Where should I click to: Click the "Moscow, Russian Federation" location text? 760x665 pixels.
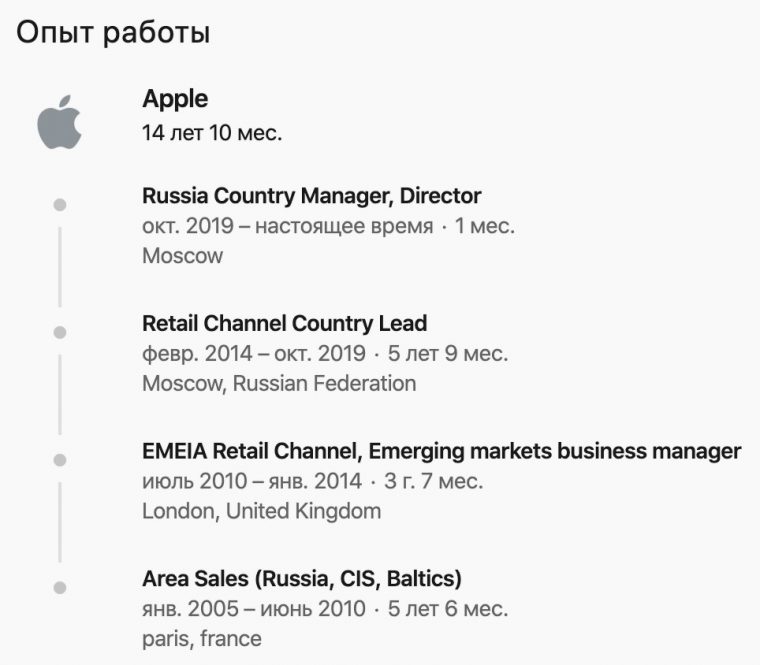[x=279, y=383]
